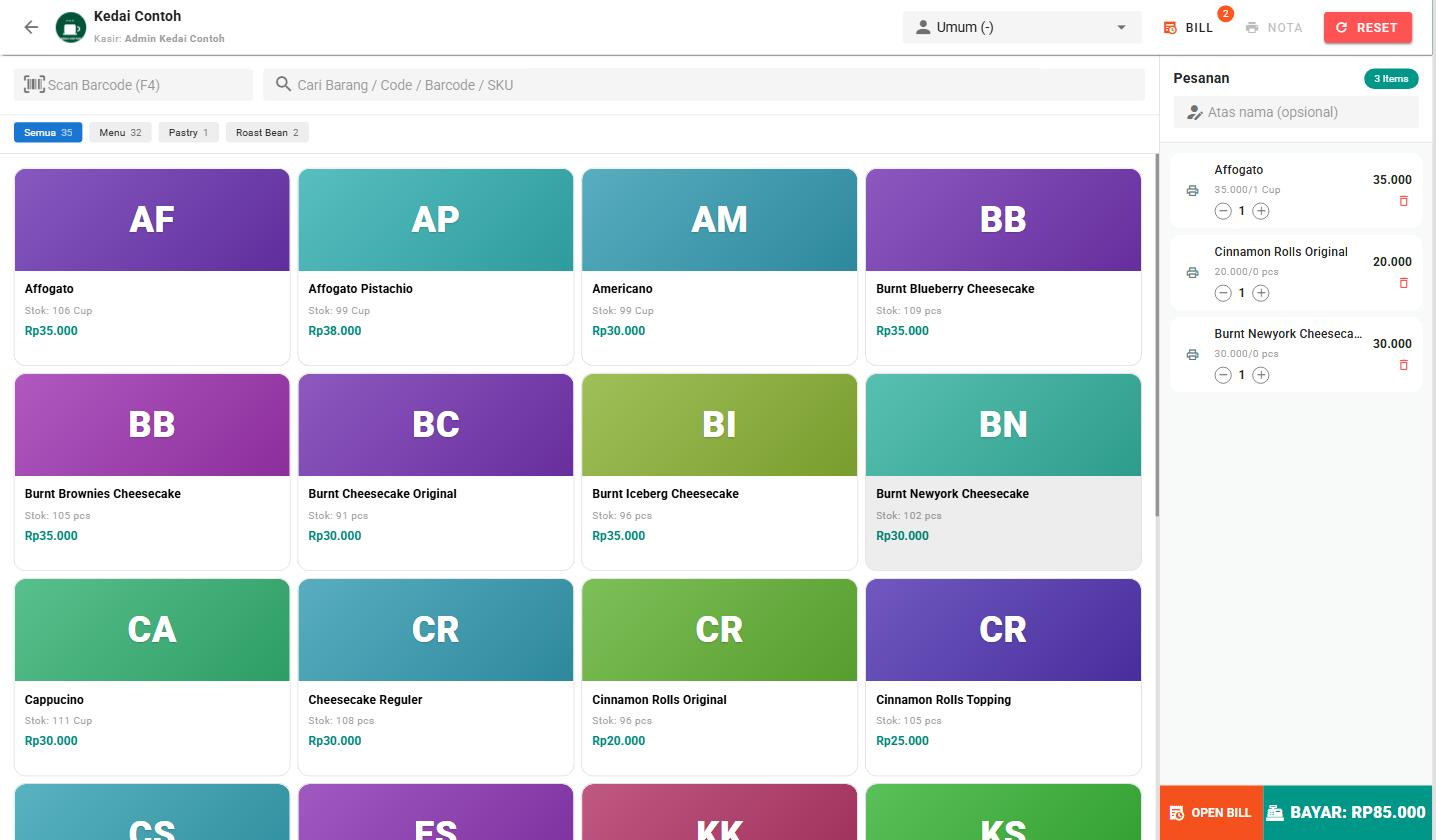This screenshot has height=840, width=1436.
Task: Remove Cinnamon Rolls Original from order
Action: [1403, 283]
